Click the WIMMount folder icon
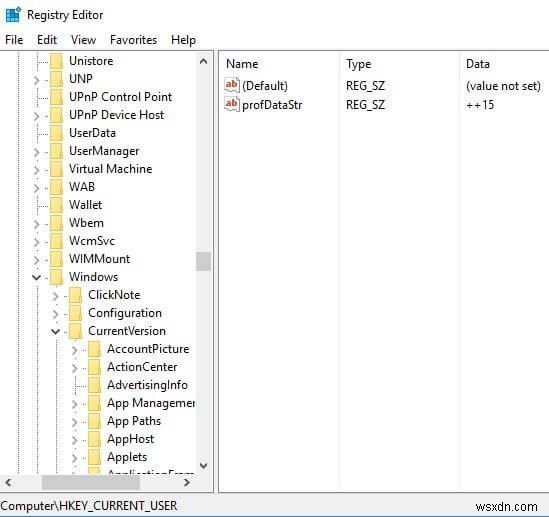This screenshot has width=549, height=517. coord(56,259)
